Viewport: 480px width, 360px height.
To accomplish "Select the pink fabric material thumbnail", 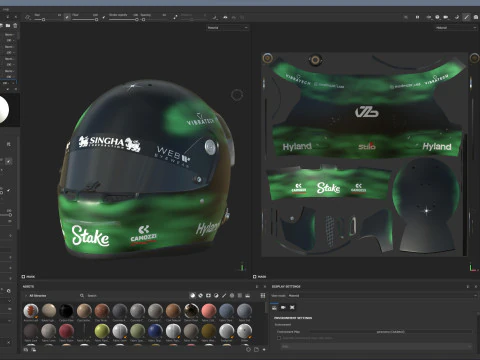I will tap(209, 311).
